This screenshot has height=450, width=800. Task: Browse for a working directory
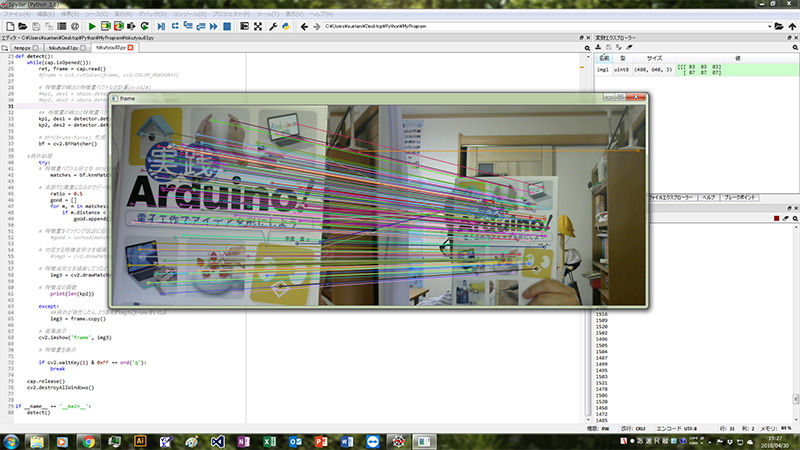779,26
